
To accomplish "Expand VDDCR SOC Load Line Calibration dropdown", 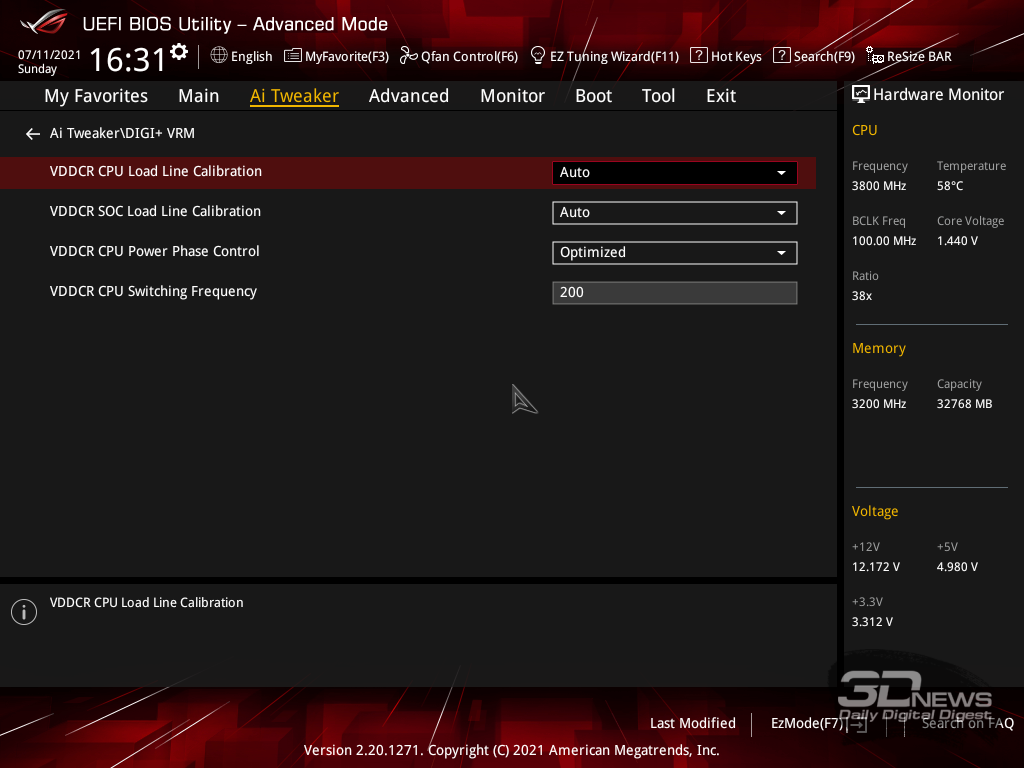I will coord(675,213).
